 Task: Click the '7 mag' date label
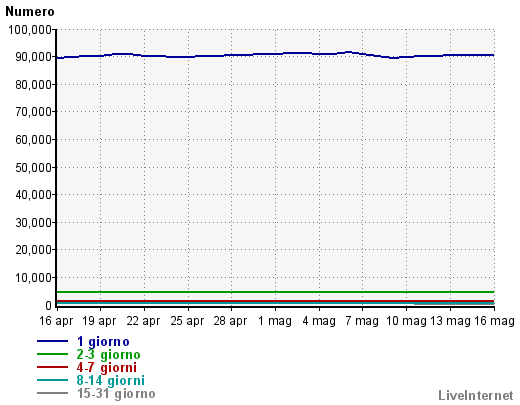point(362,321)
